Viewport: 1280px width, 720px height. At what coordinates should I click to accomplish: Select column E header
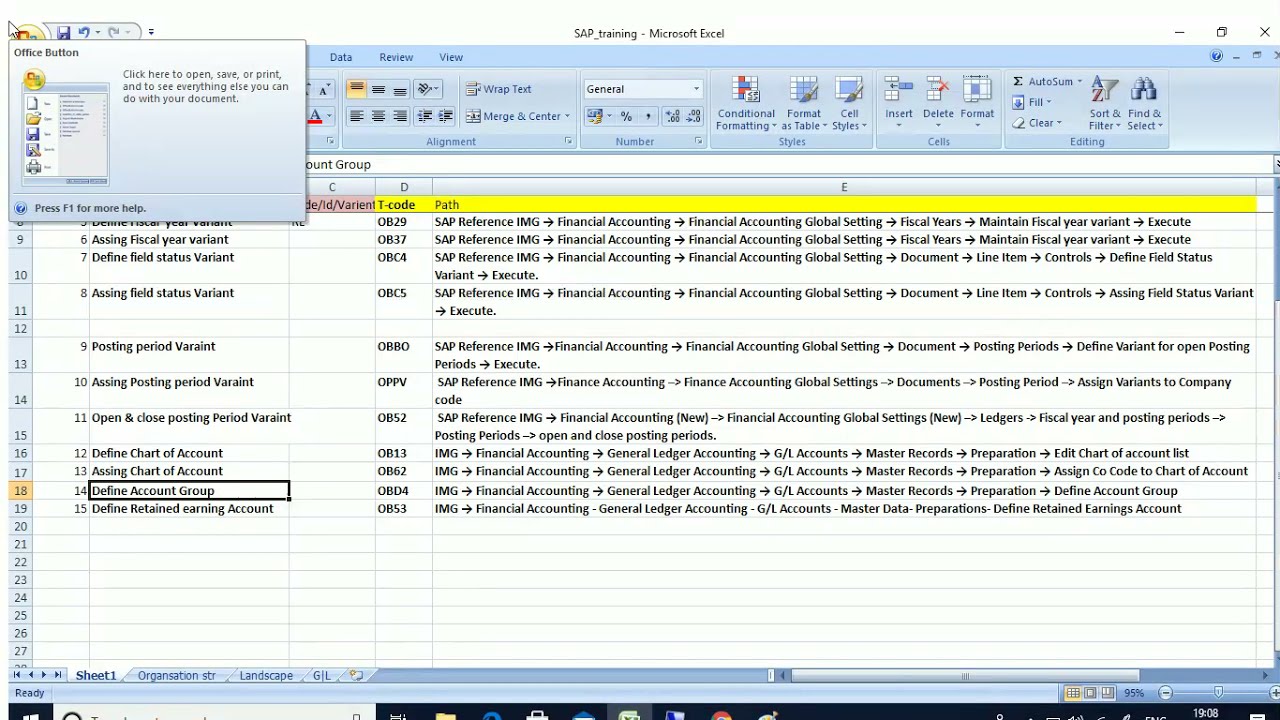pos(844,187)
